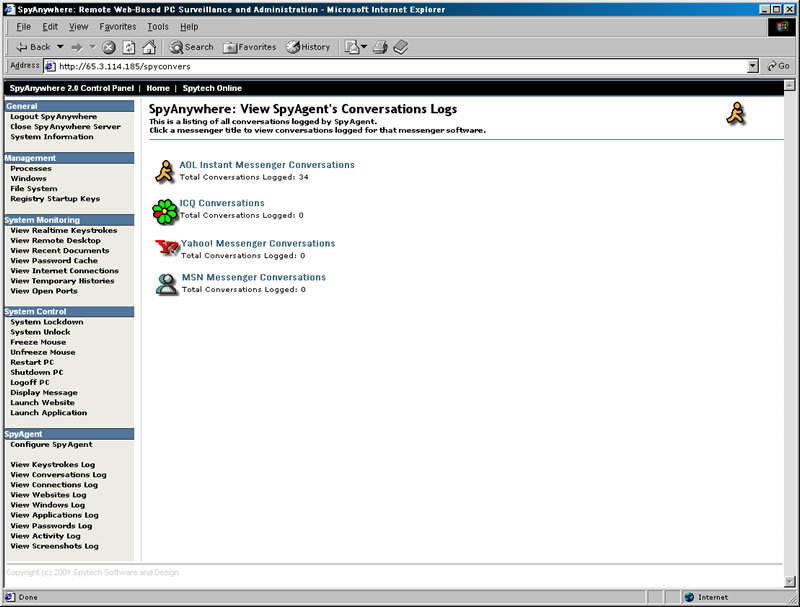800x607 pixels.
Task: Reload the page with the Refresh icon
Action: [129, 47]
